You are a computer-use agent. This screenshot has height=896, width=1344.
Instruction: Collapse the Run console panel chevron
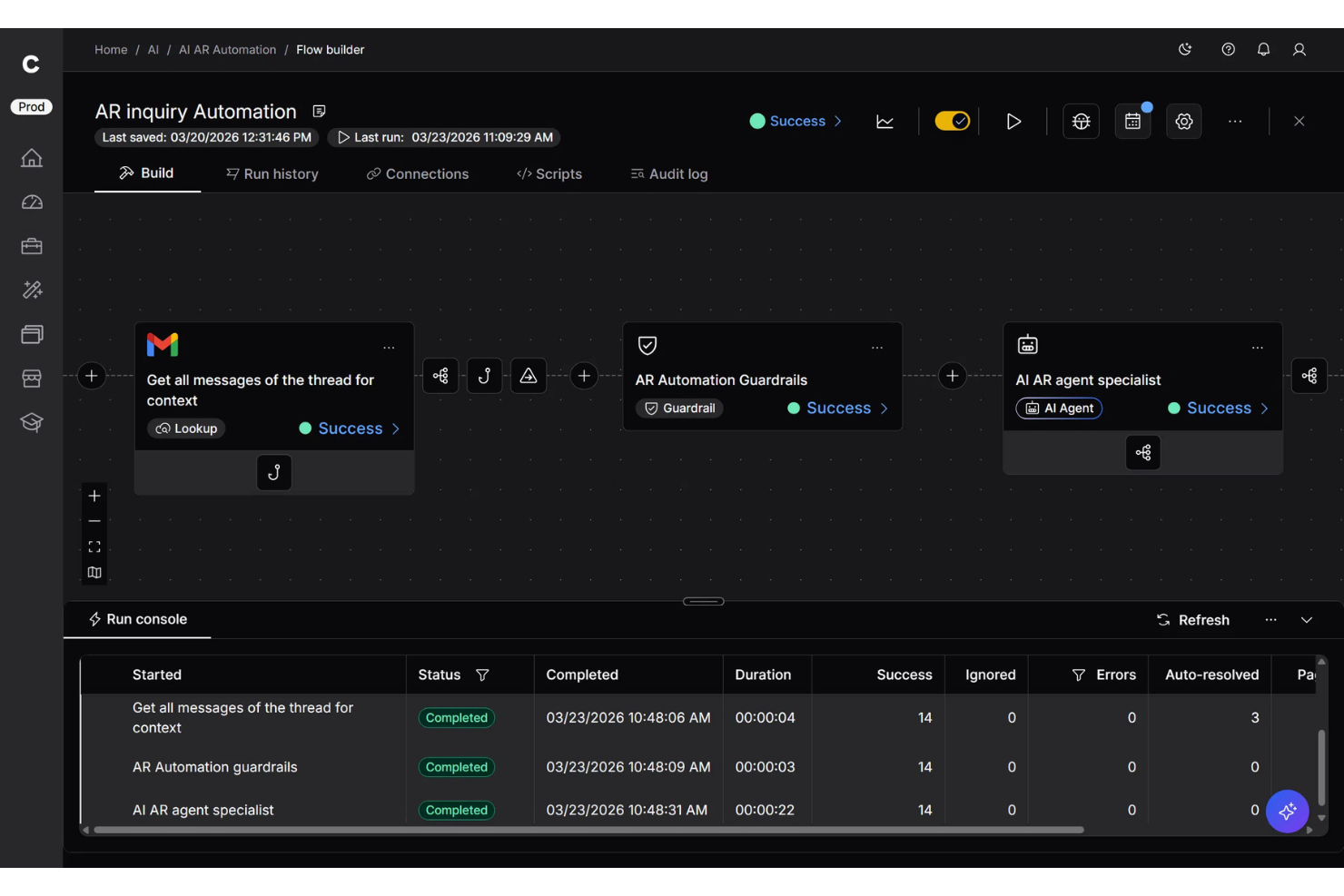click(x=1307, y=620)
